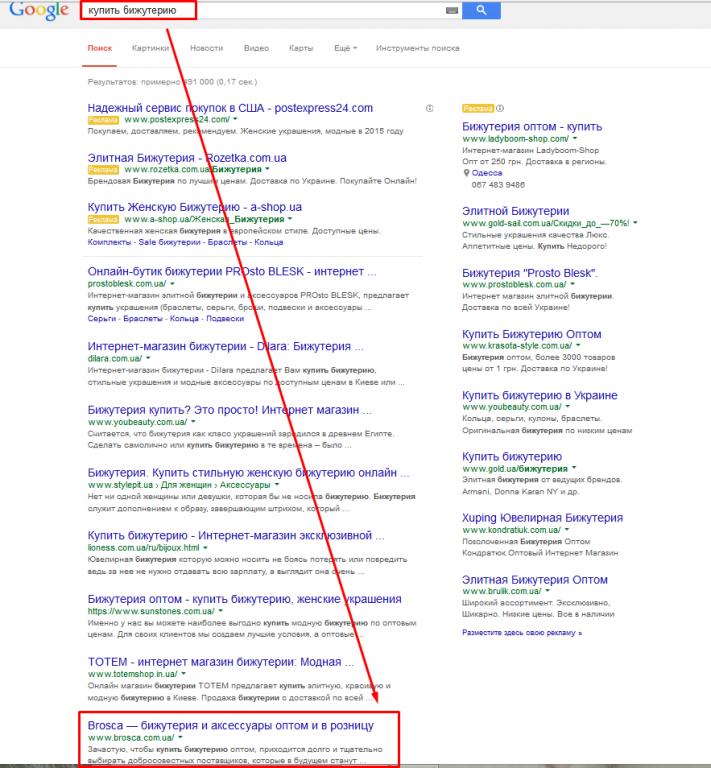The width and height of the screenshot is (711, 768).
Task: Click the info icon beside the postexpress24 ad
Action: pos(429,109)
